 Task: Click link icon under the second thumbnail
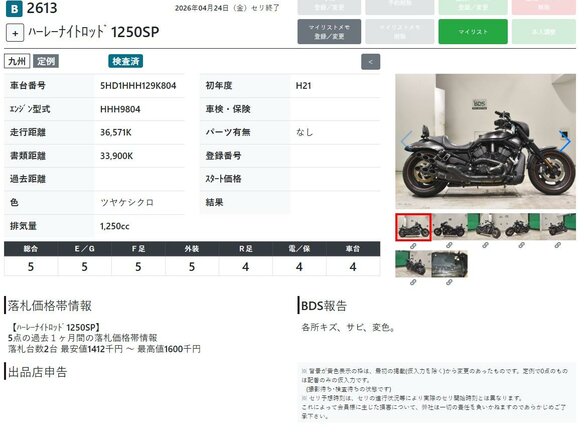coord(449,245)
